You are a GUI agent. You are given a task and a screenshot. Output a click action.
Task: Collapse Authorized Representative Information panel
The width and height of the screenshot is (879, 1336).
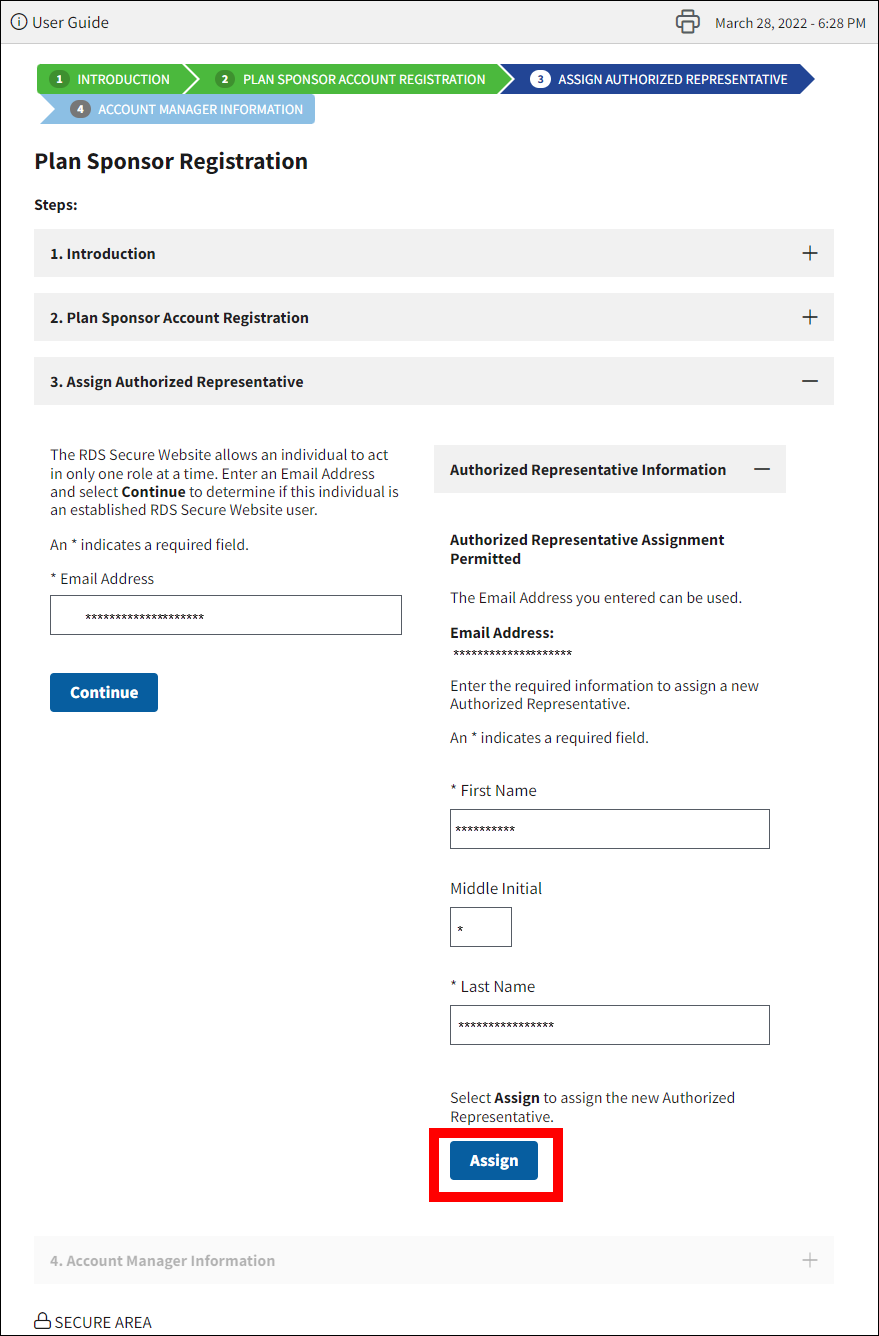tap(762, 469)
